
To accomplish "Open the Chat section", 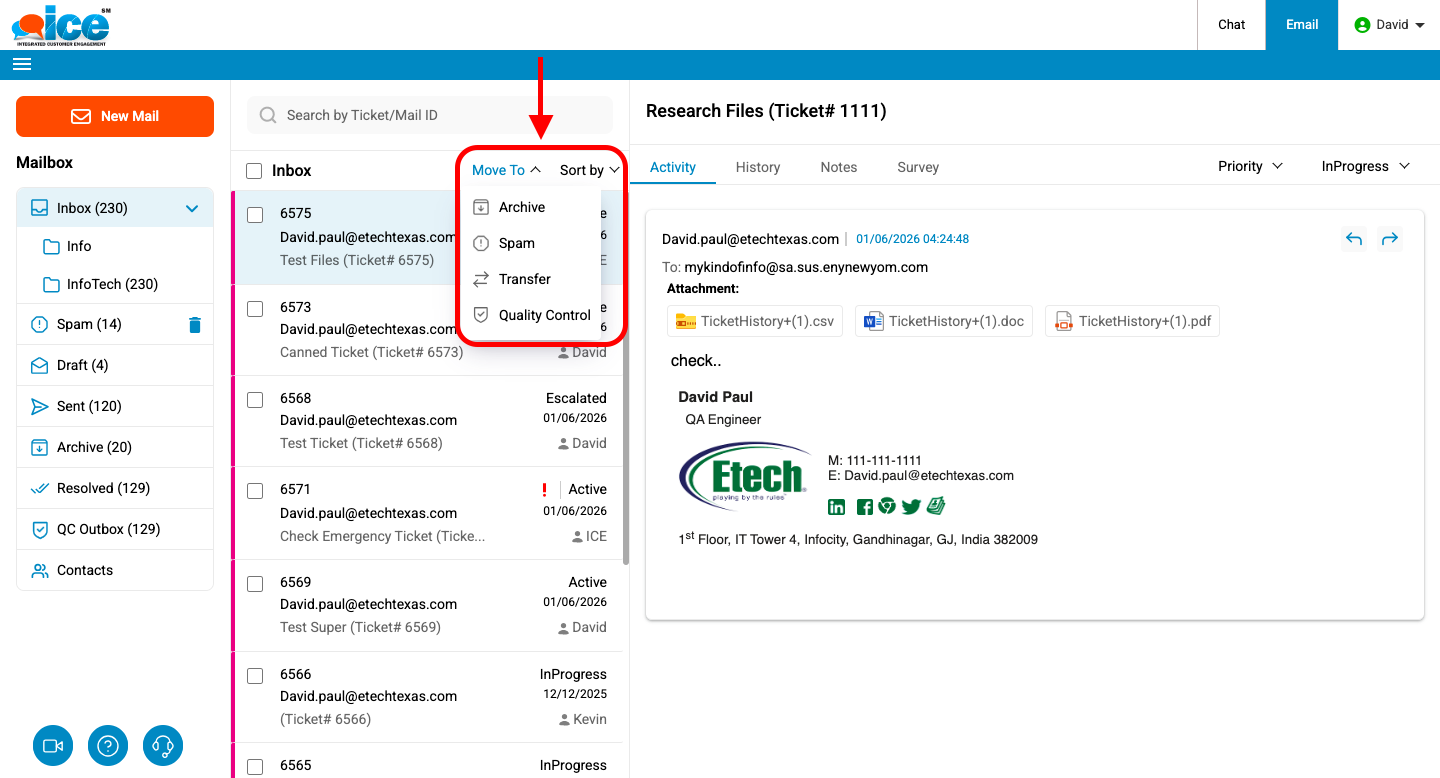I will (x=1231, y=25).
